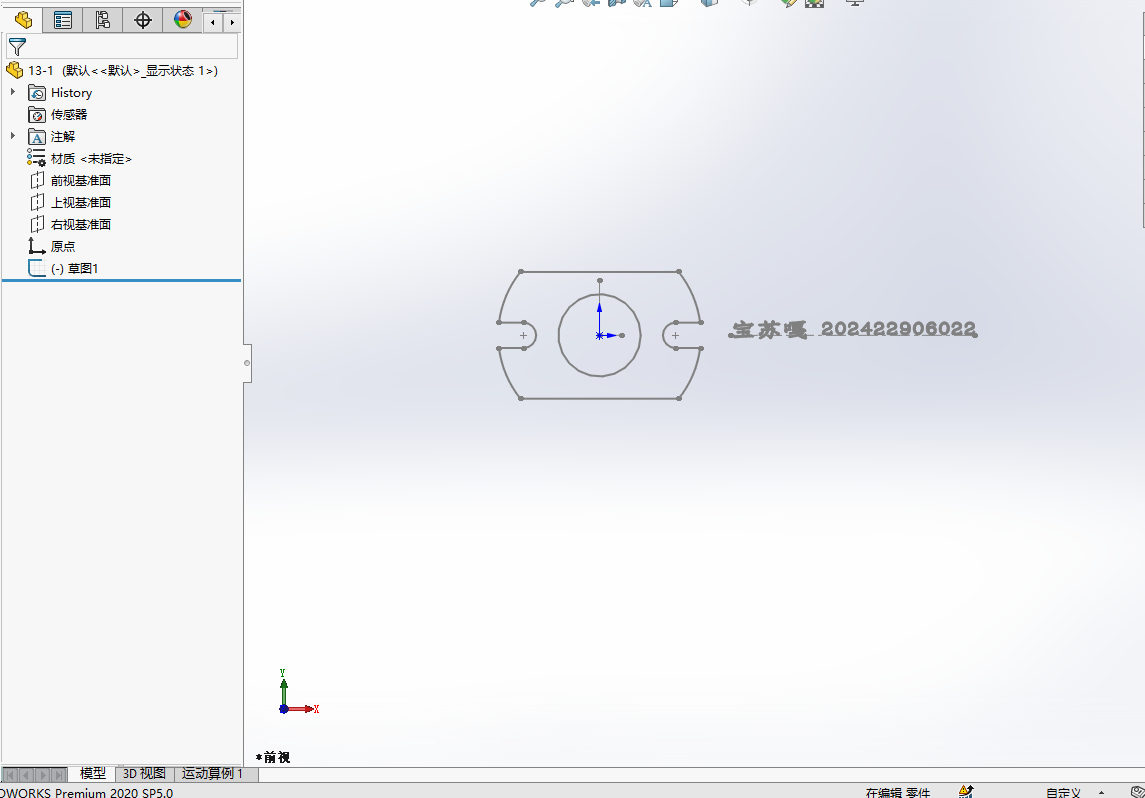Open the View Settings monitor icon
This screenshot has height=798, width=1145.
854,2
